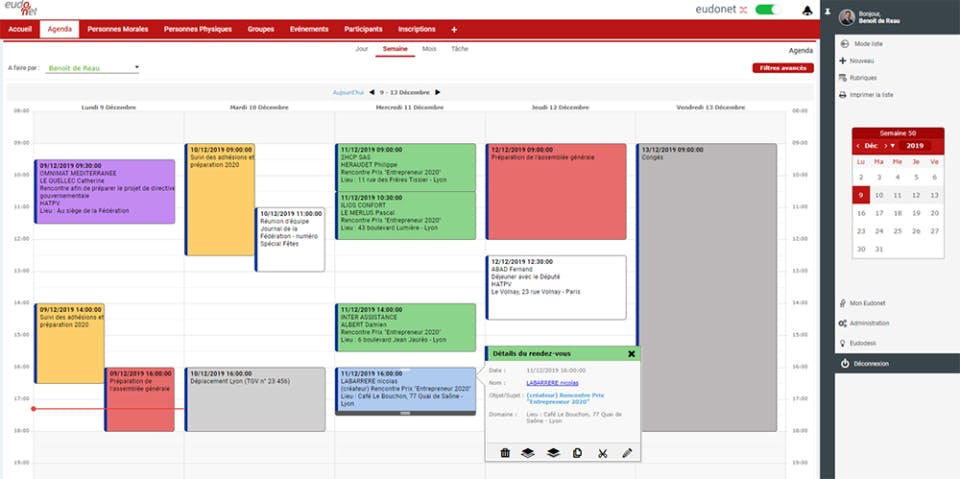Screen dimensions: 960x479
Task: Open the notifications bell
Action: (807, 10)
